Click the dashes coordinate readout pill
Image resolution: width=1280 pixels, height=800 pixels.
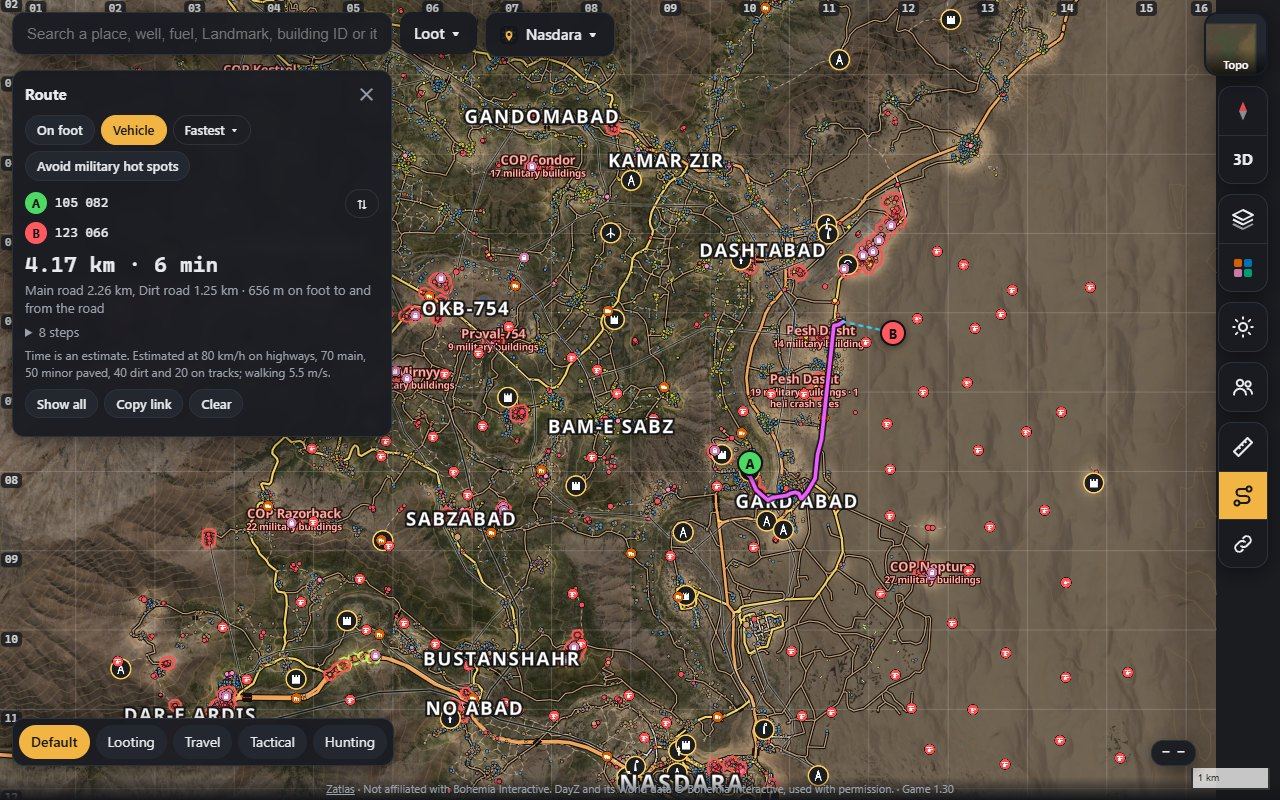pyautogui.click(x=1173, y=752)
